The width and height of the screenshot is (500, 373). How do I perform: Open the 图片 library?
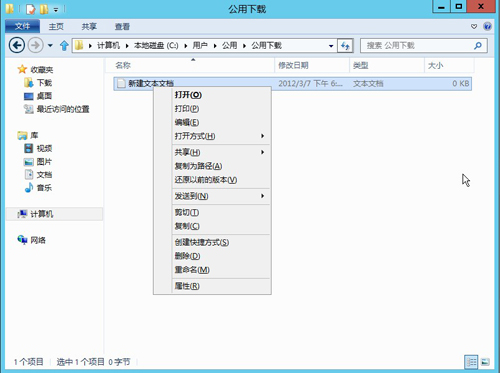[x=39, y=162]
